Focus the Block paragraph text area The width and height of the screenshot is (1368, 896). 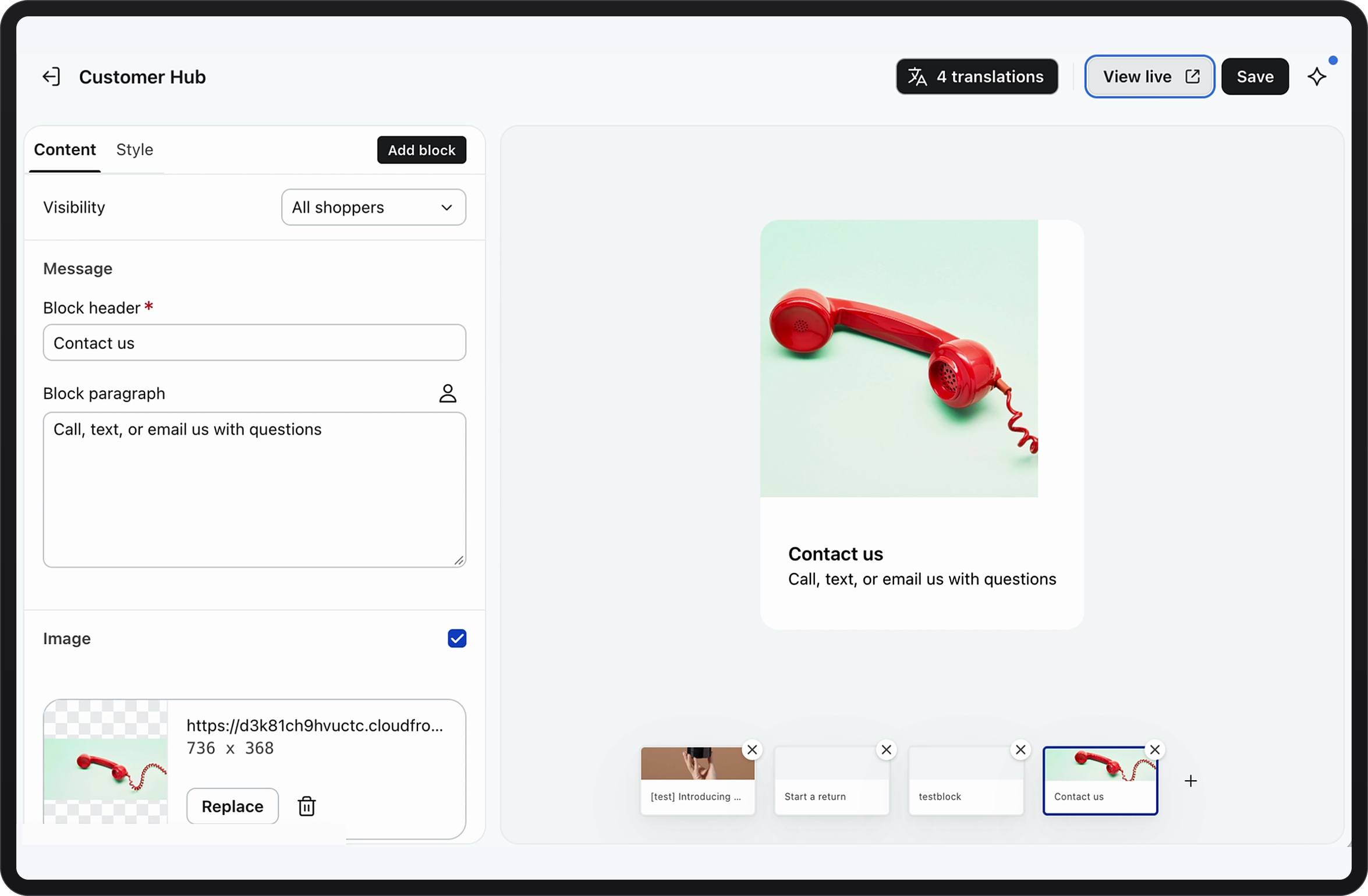(x=254, y=490)
